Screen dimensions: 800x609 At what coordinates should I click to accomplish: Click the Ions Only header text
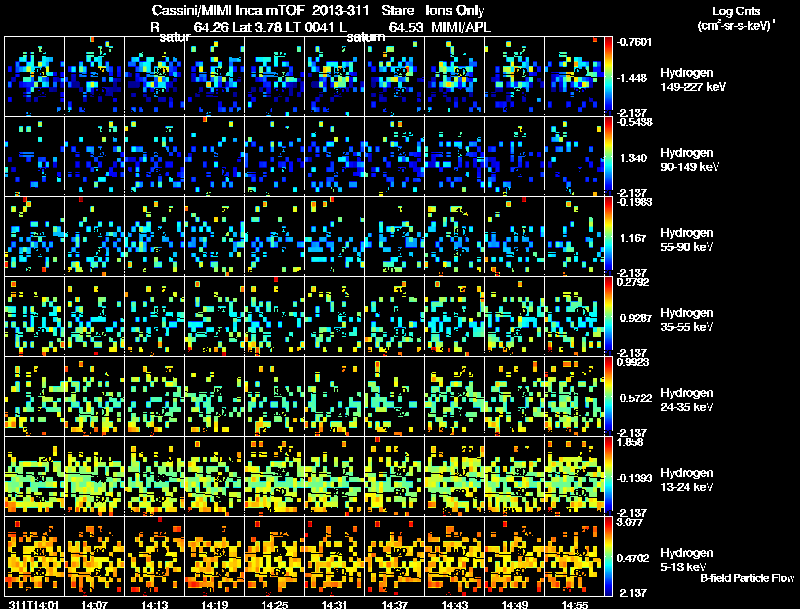(455, 10)
